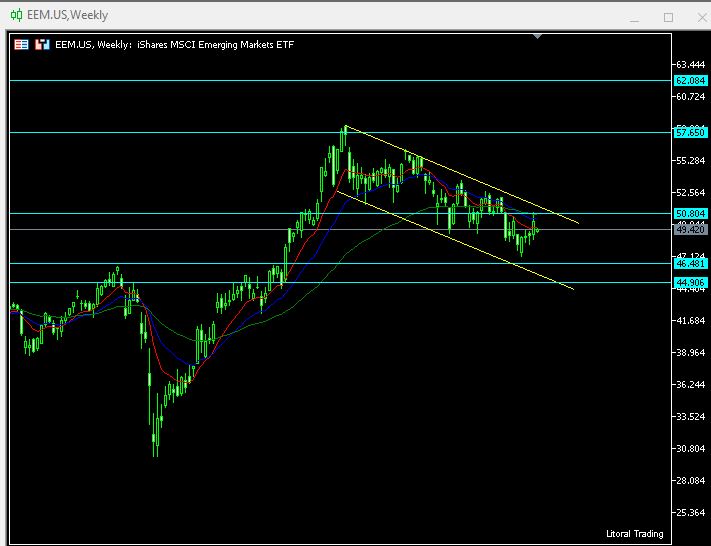Image resolution: width=711 pixels, height=546 pixels.
Task: Click the candlestick chart icon in title bar
Action: coord(15,15)
